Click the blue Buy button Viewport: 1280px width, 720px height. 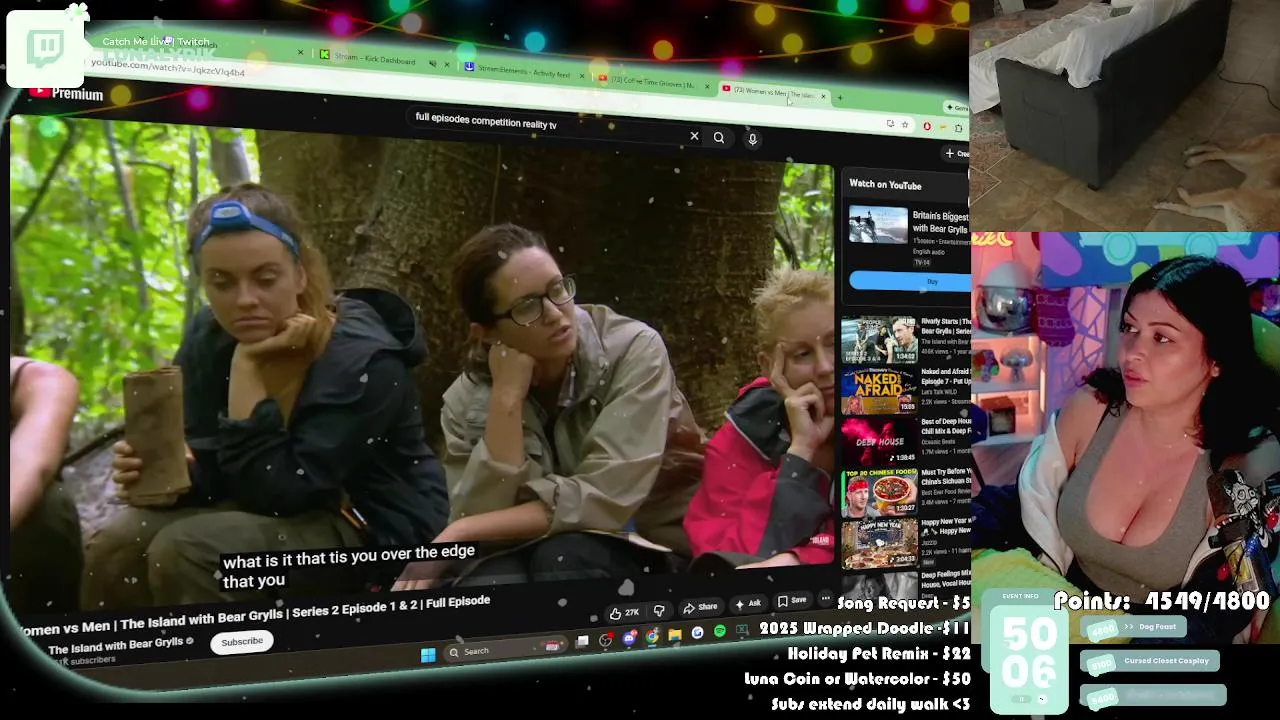(x=908, y=282)
